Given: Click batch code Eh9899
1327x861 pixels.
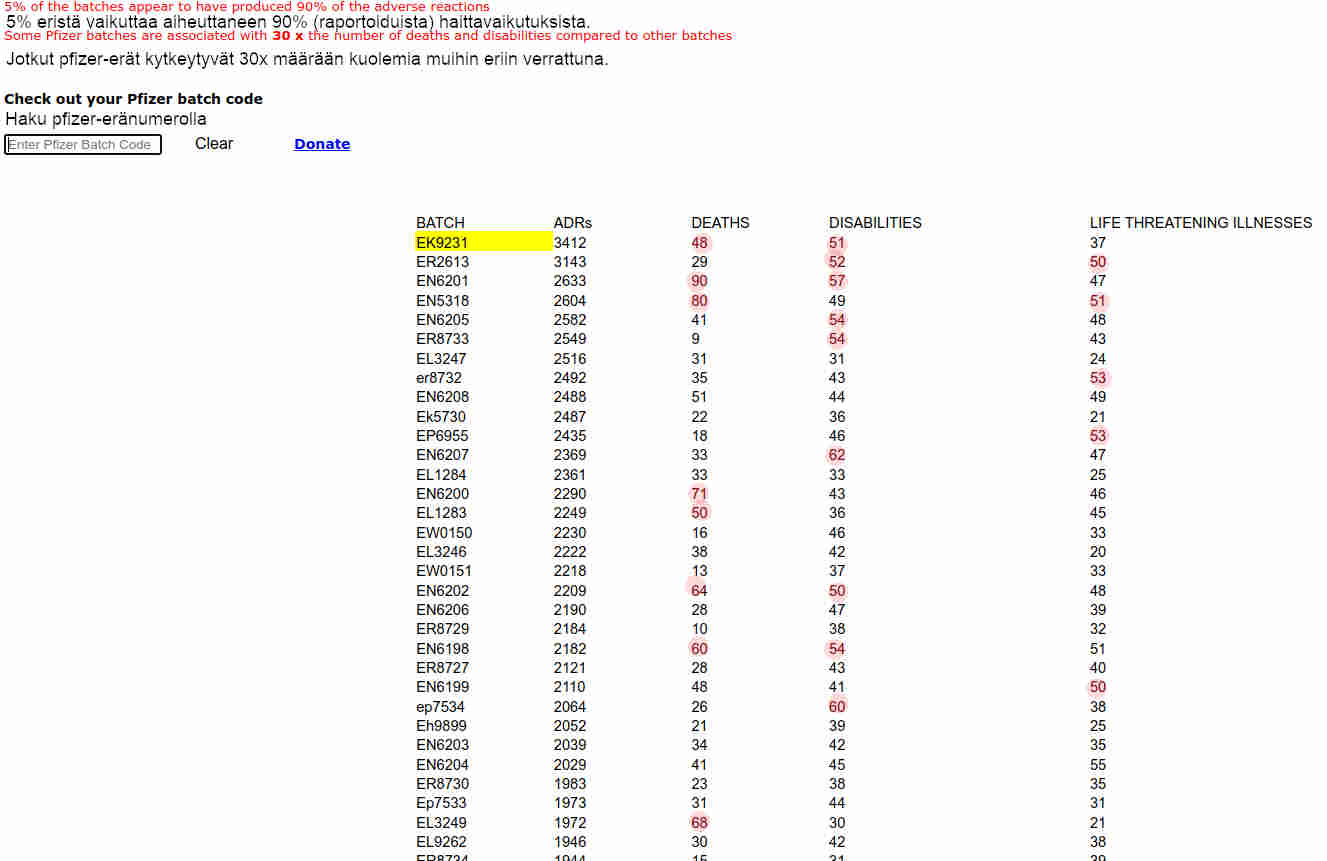Looking at the screenshot, I should click(441, 726).
